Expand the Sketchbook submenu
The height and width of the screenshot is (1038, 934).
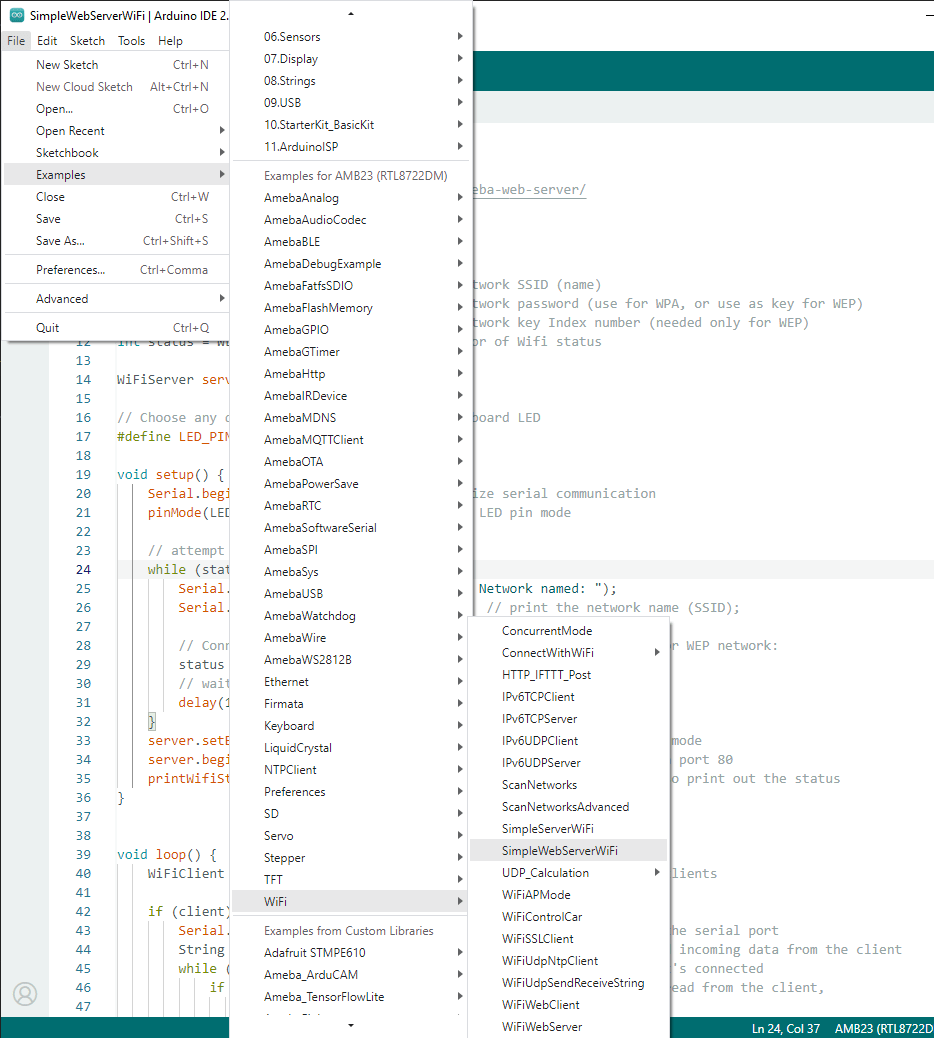click(67, 153)
